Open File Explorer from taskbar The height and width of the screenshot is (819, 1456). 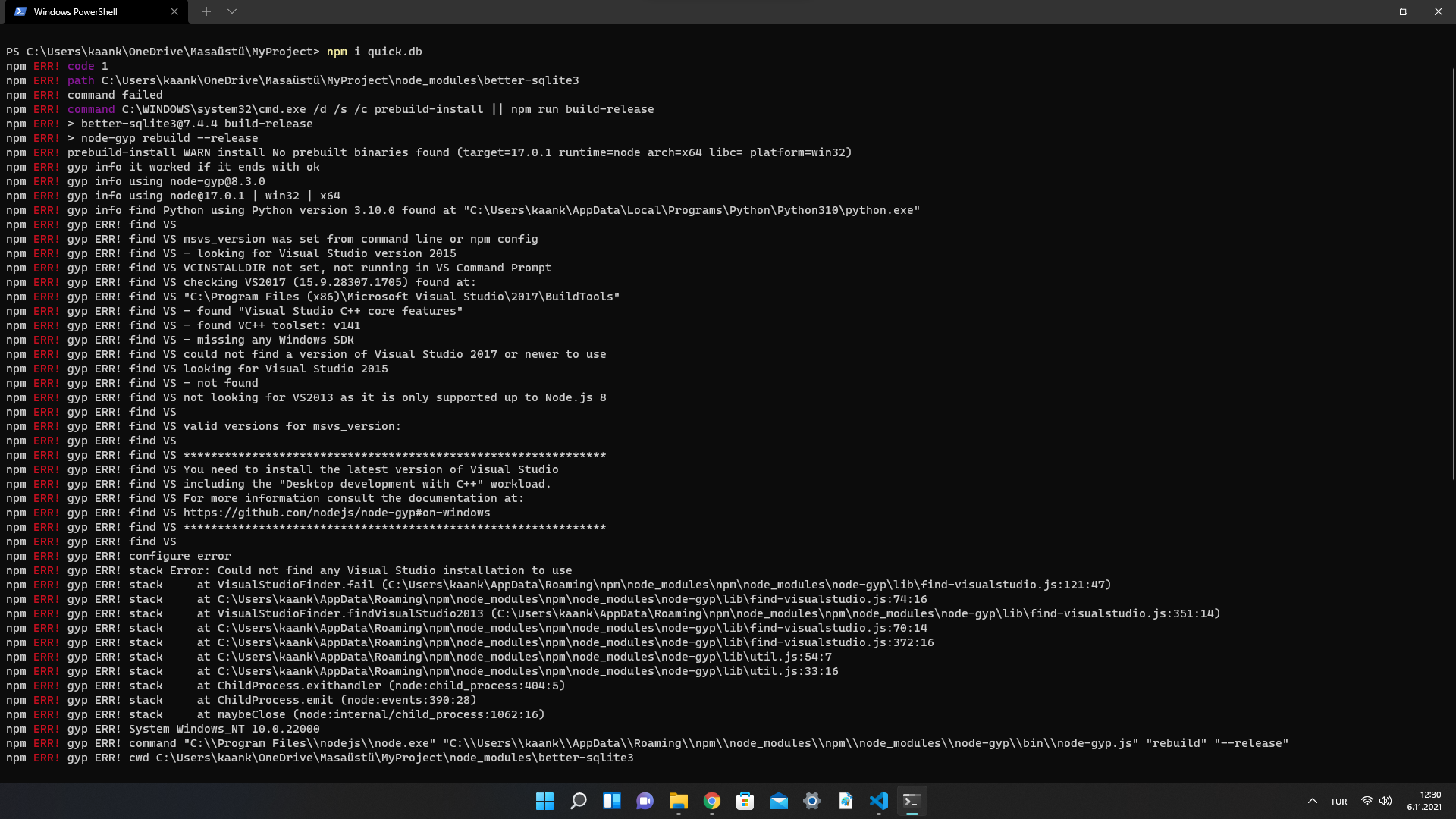click(678, 801)
